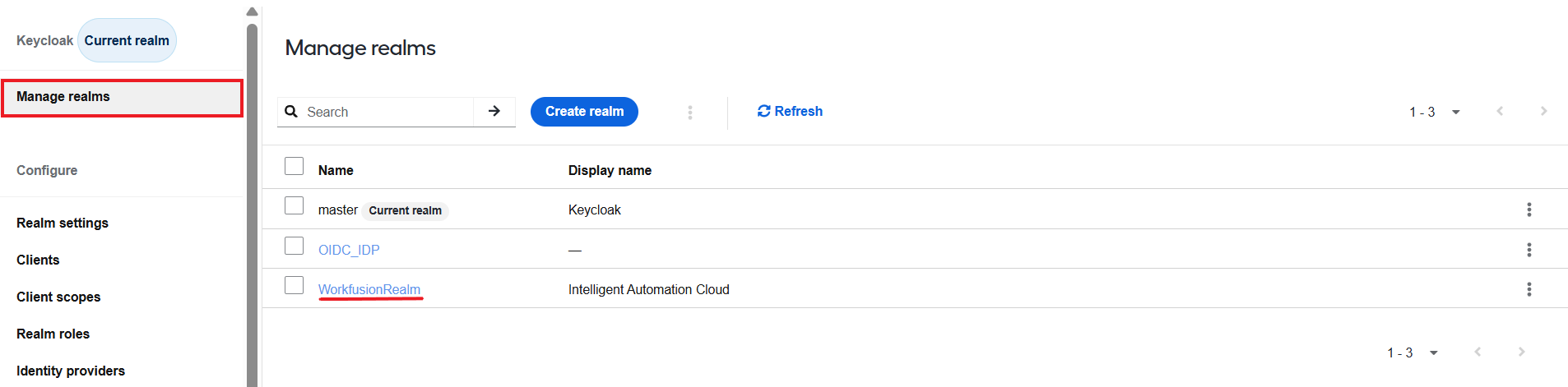Click the Configure section label

point(47,170)
